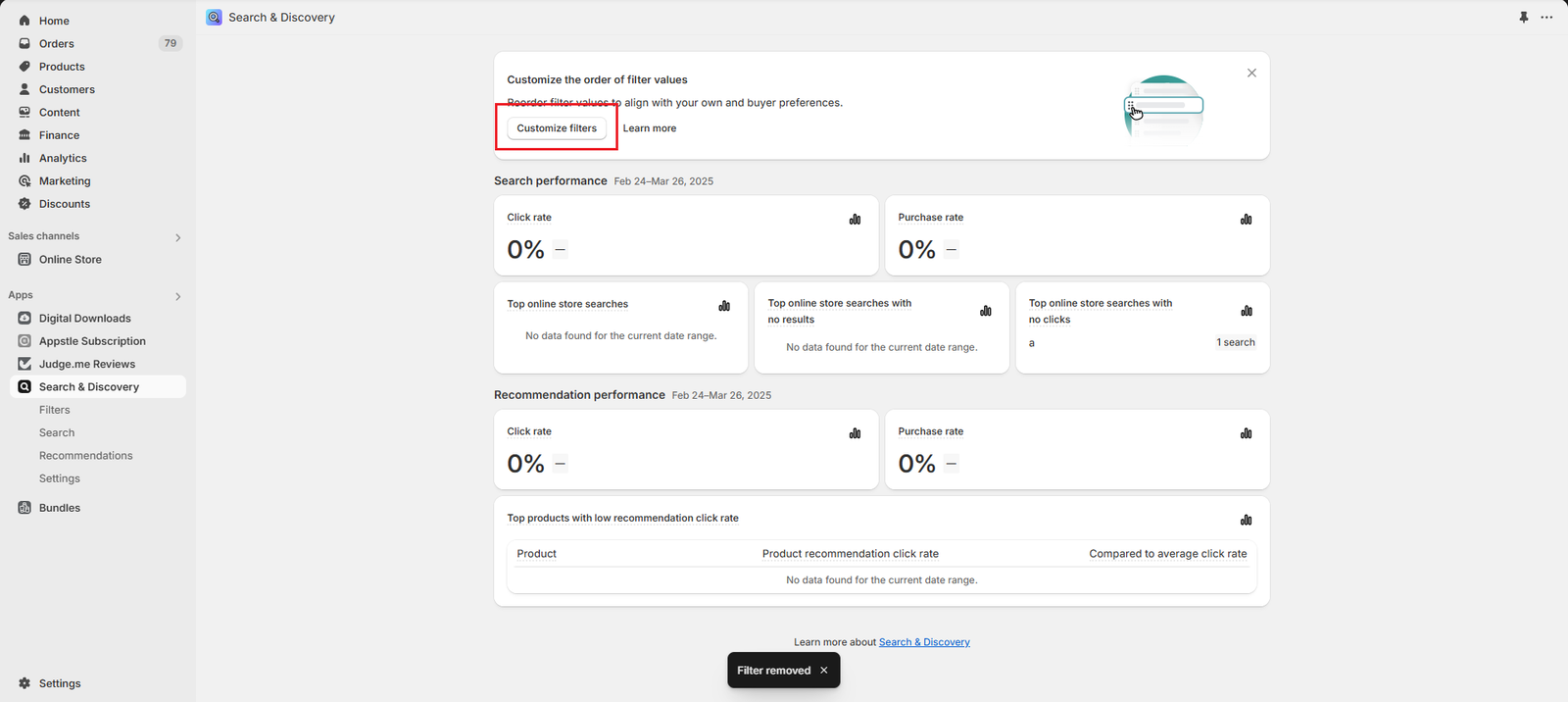
Task: Click the Search & Discovery page title icon
Action: (214, 18)
